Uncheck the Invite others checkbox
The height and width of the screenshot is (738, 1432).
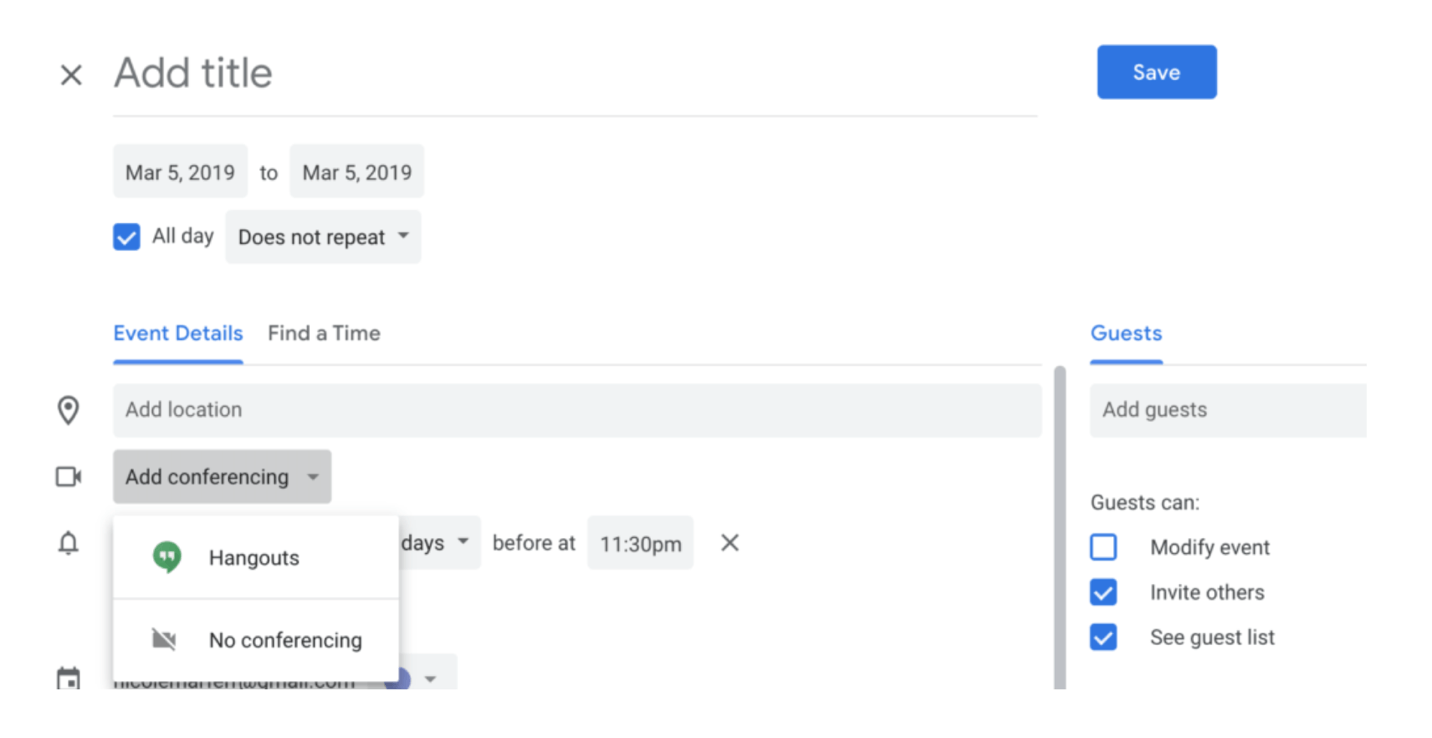(x=1103, y=592)
